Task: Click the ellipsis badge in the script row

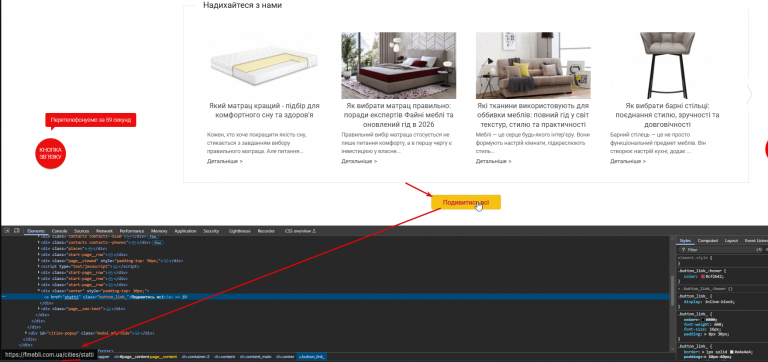Action: point(115,266)
